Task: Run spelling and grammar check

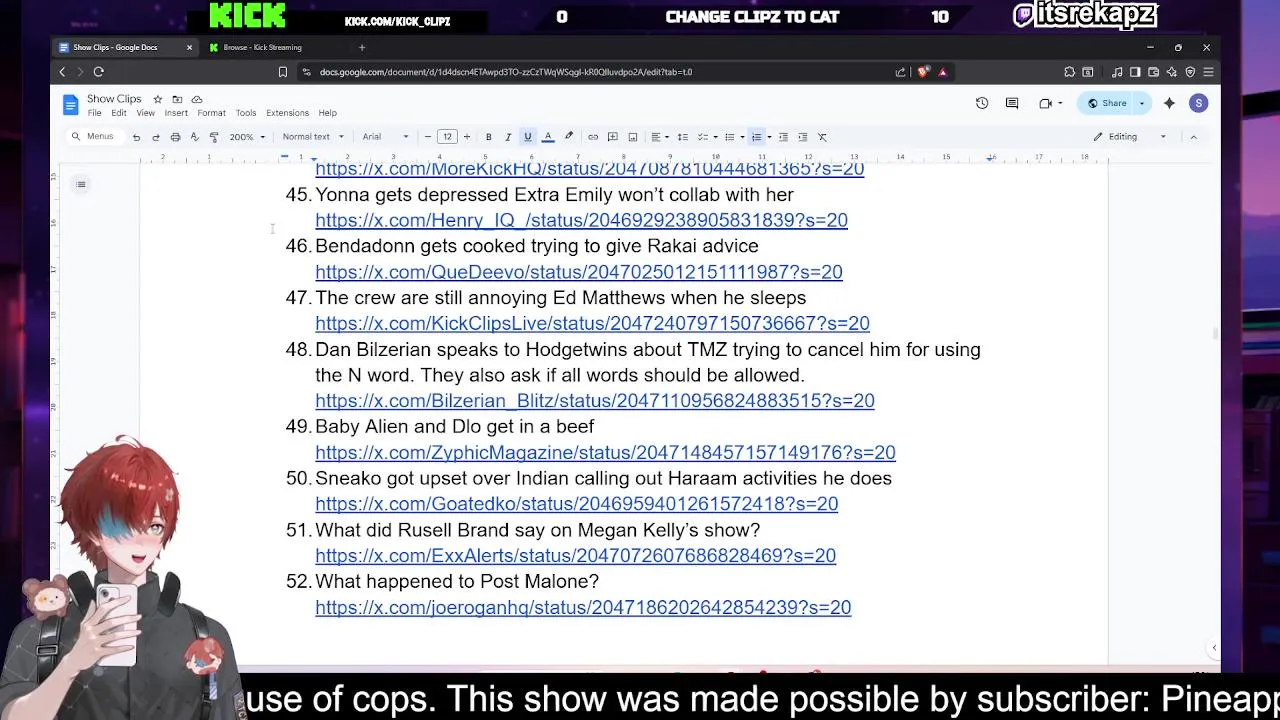Action: point(194,137)
